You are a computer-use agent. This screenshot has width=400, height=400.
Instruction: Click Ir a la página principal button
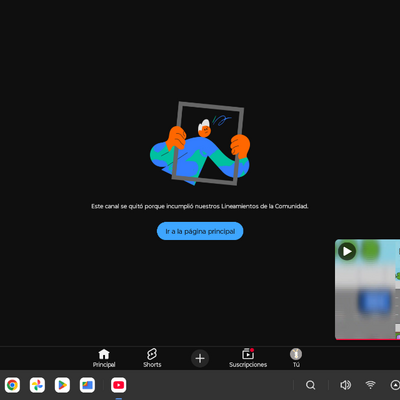pos(200,231)
